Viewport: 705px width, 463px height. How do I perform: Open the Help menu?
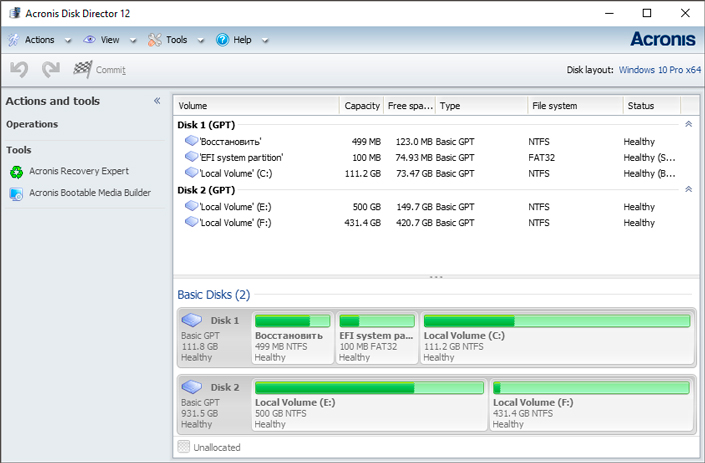[242, 40]
